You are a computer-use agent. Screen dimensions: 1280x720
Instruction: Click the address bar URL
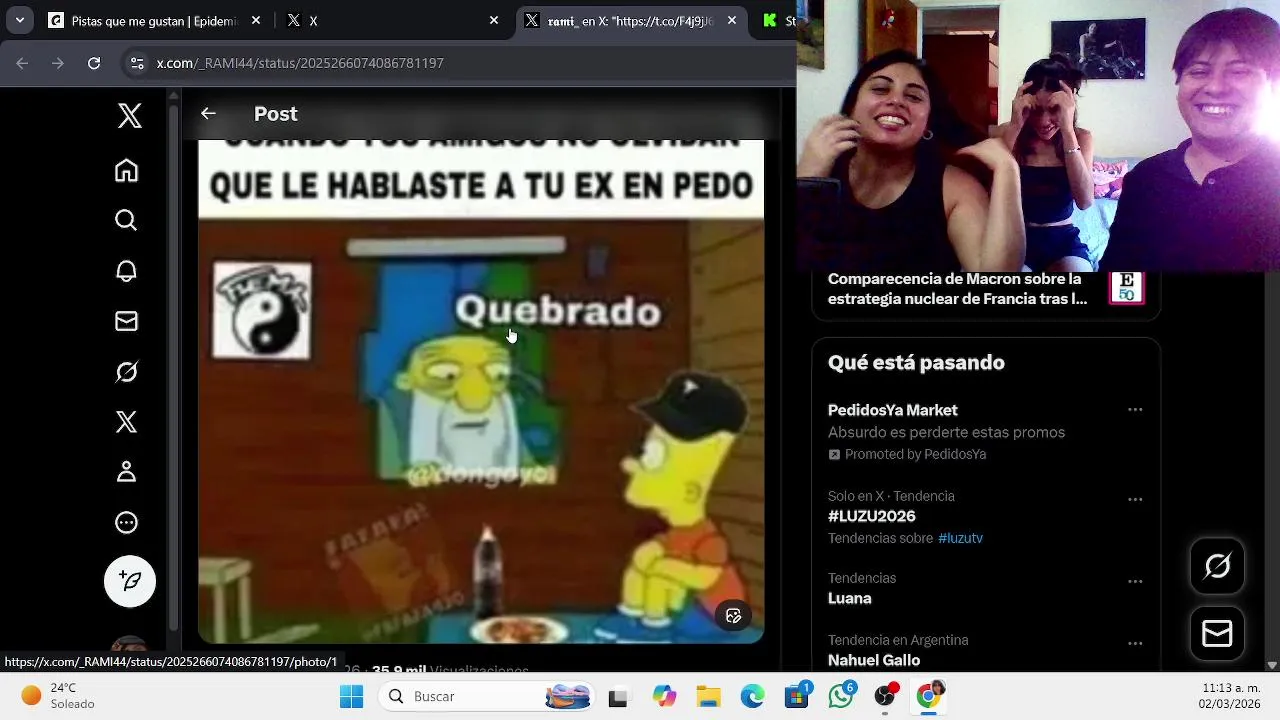pos(300,63)
